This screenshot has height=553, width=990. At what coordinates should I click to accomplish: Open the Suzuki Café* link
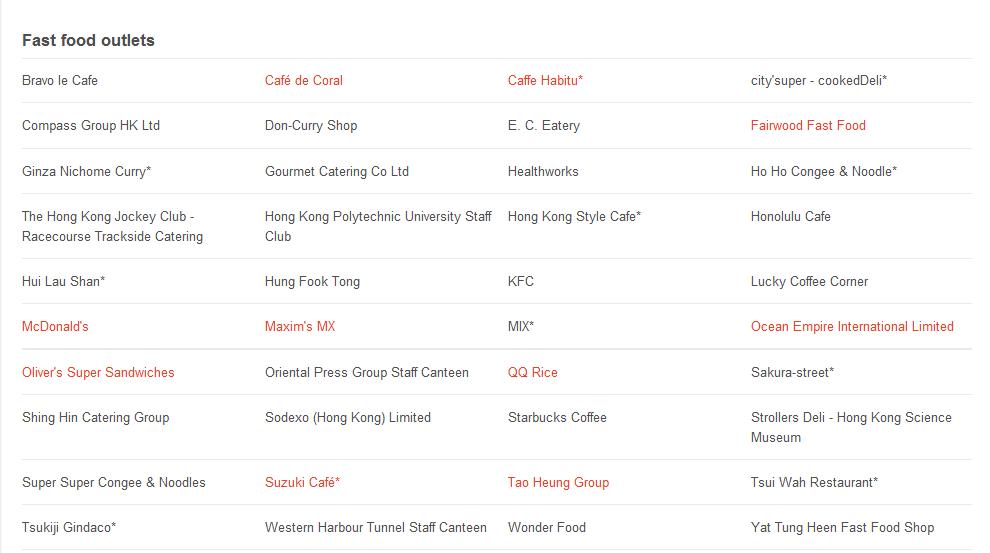click(302, 483)
